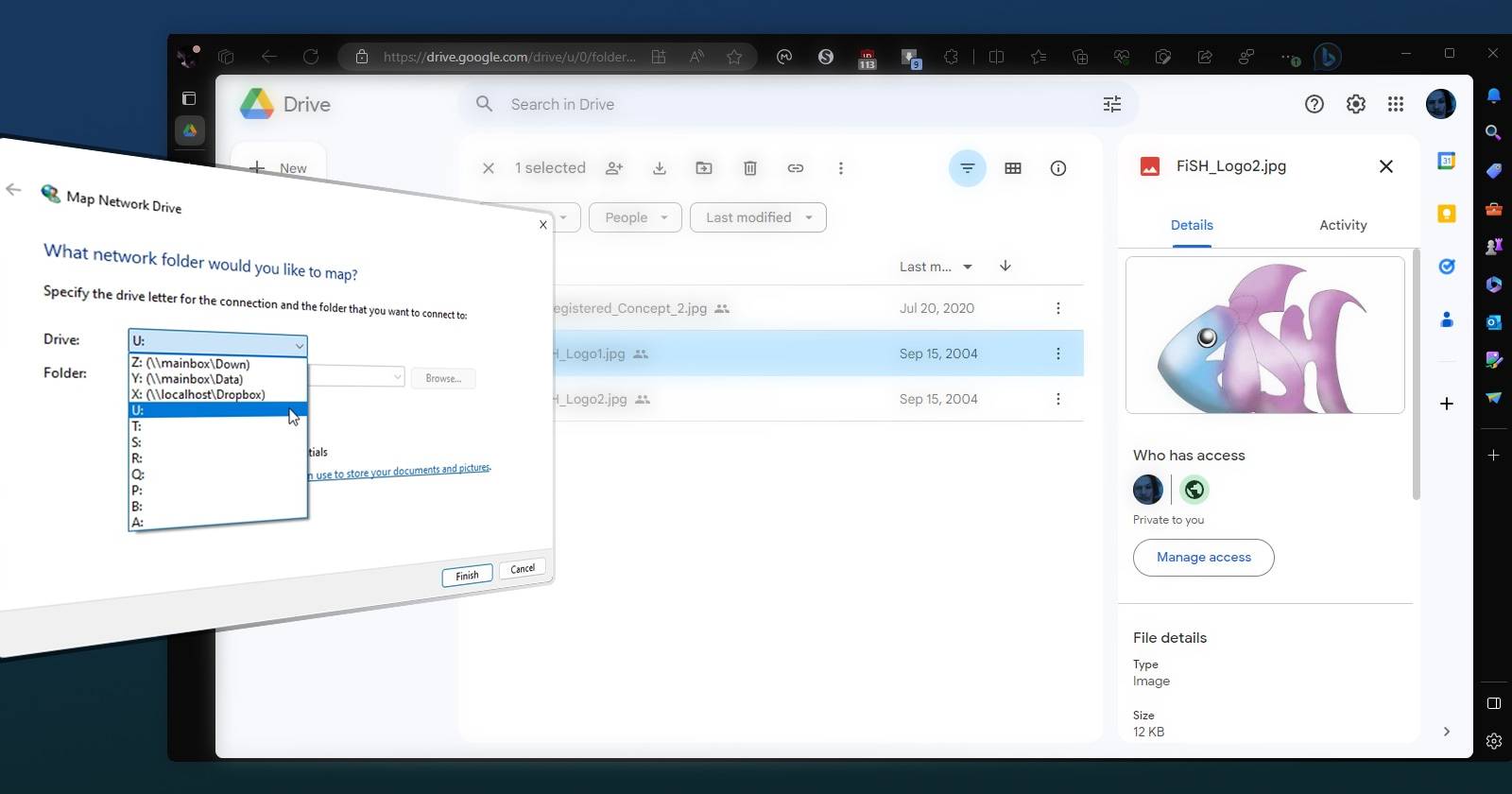This screenshot has height=794, width=1512.
Task: Add this page to favorites star
Action: click(734, 57)
